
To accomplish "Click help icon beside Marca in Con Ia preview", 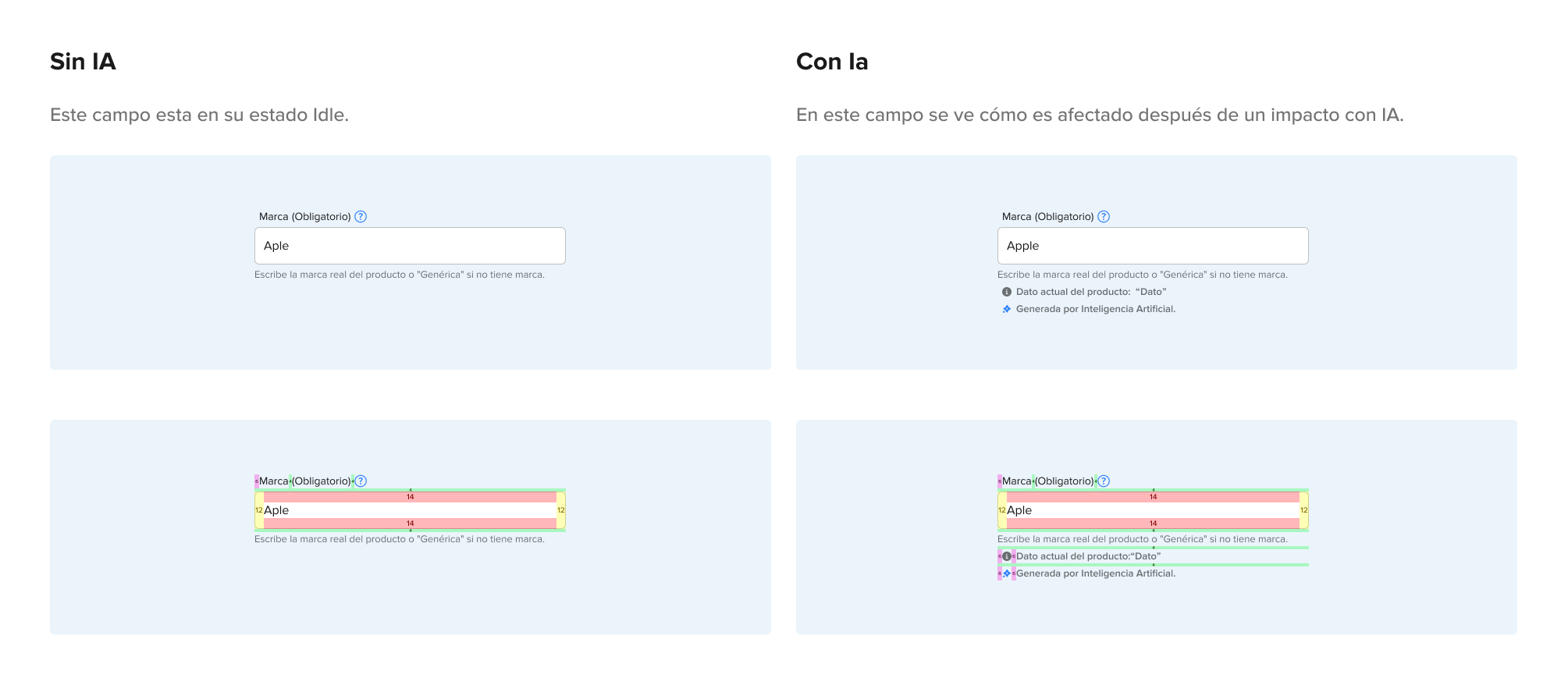I will click(1104, 217).
